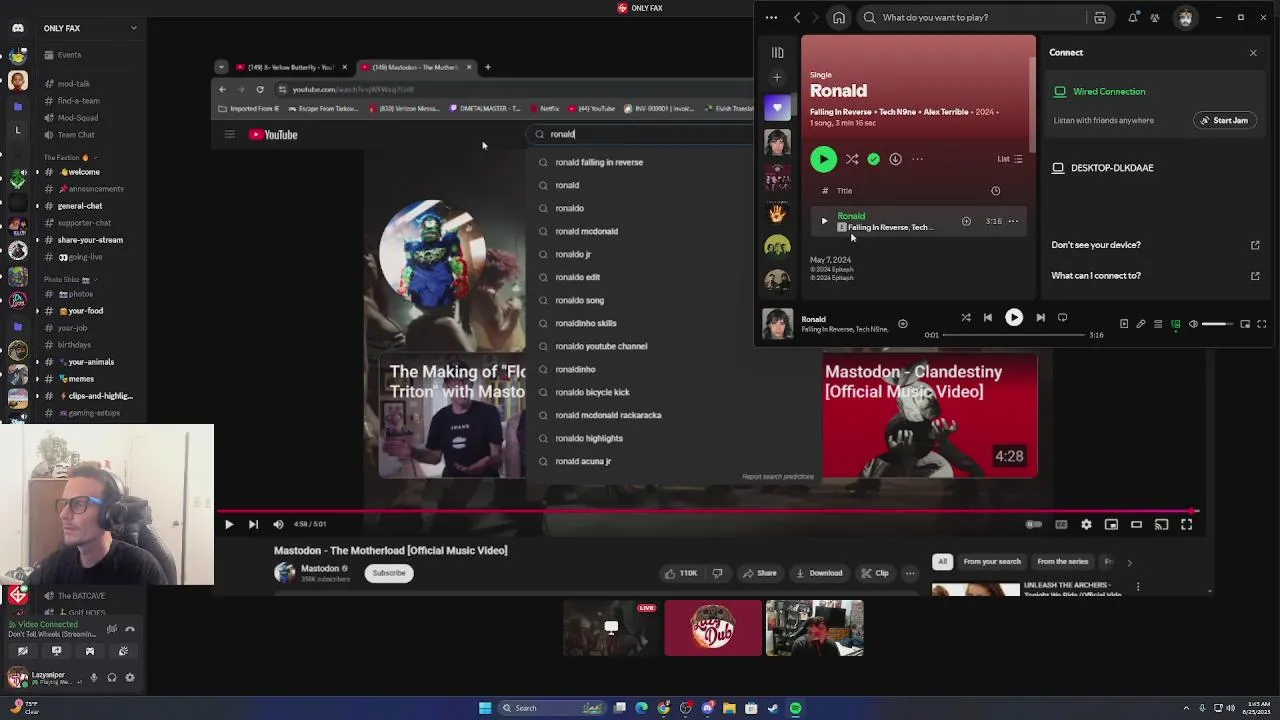Play the YouTube video
This screenshot has height=720, width=1280.
(x=229, y=524)
